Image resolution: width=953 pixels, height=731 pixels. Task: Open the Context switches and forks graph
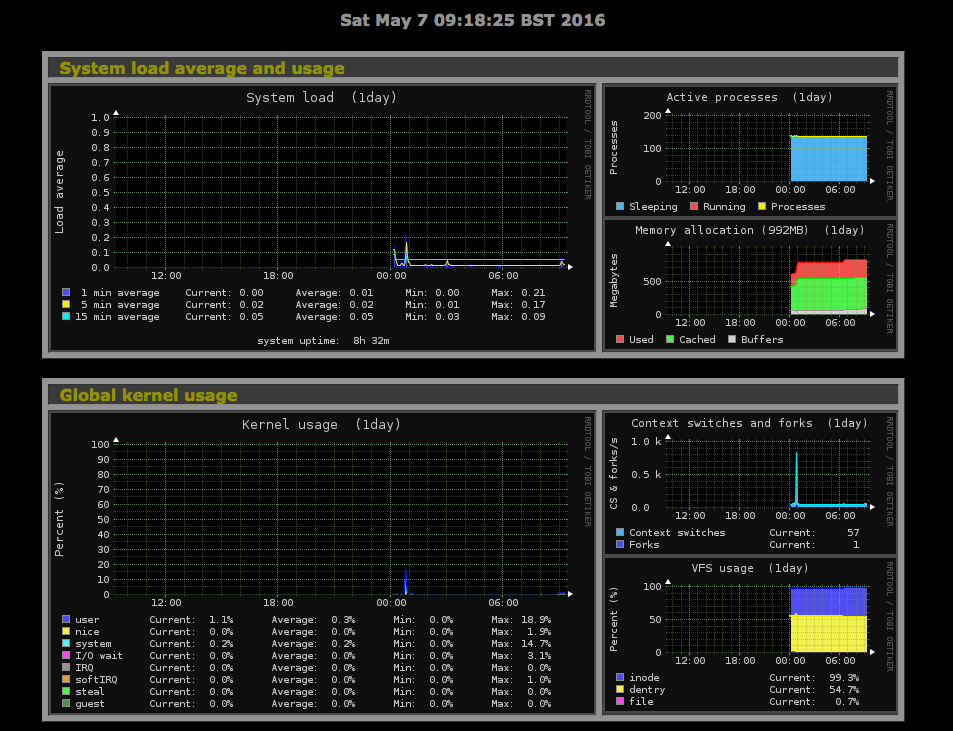click(x=750, y=482)
